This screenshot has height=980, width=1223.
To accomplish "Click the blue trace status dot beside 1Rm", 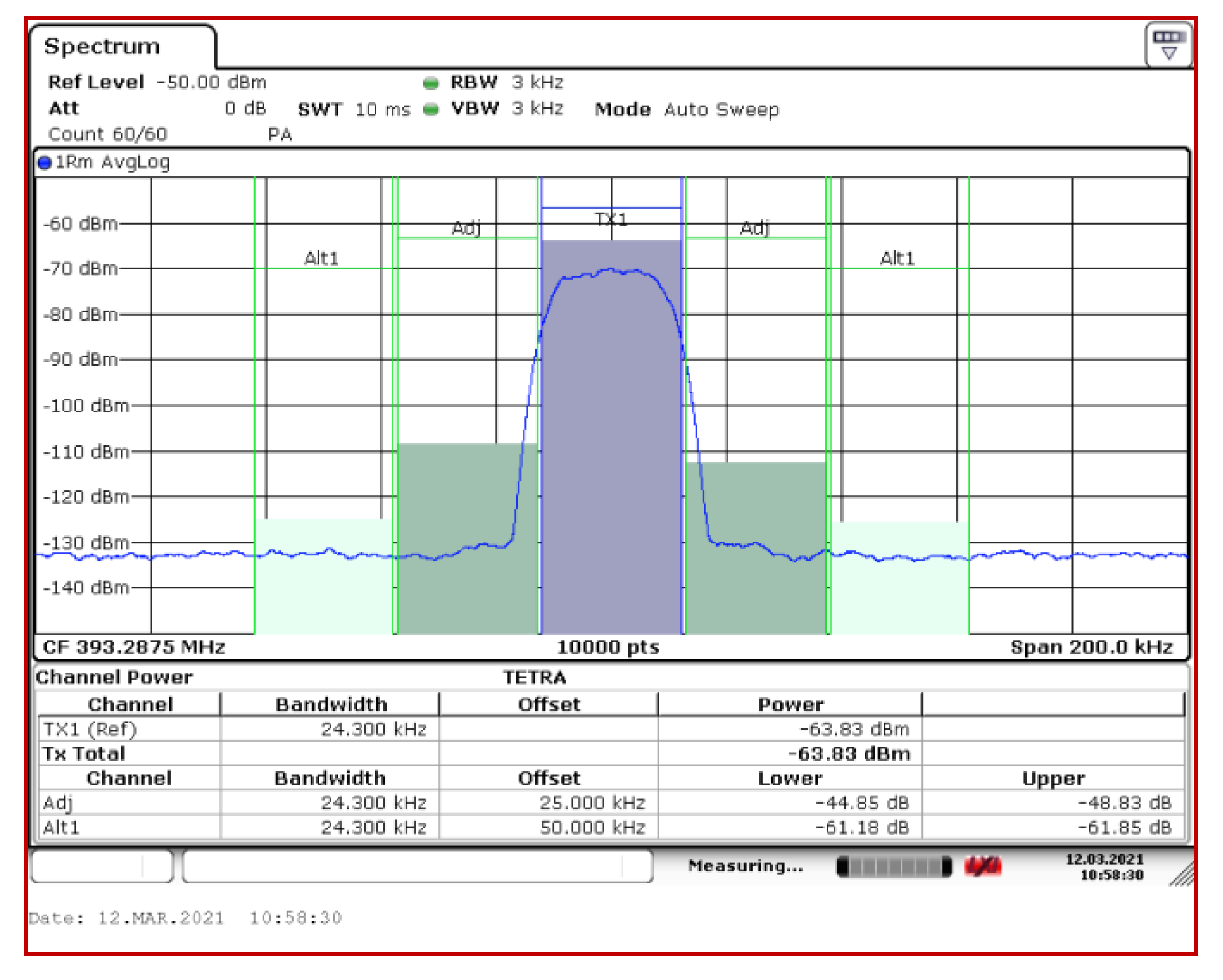I will point(45,163).
